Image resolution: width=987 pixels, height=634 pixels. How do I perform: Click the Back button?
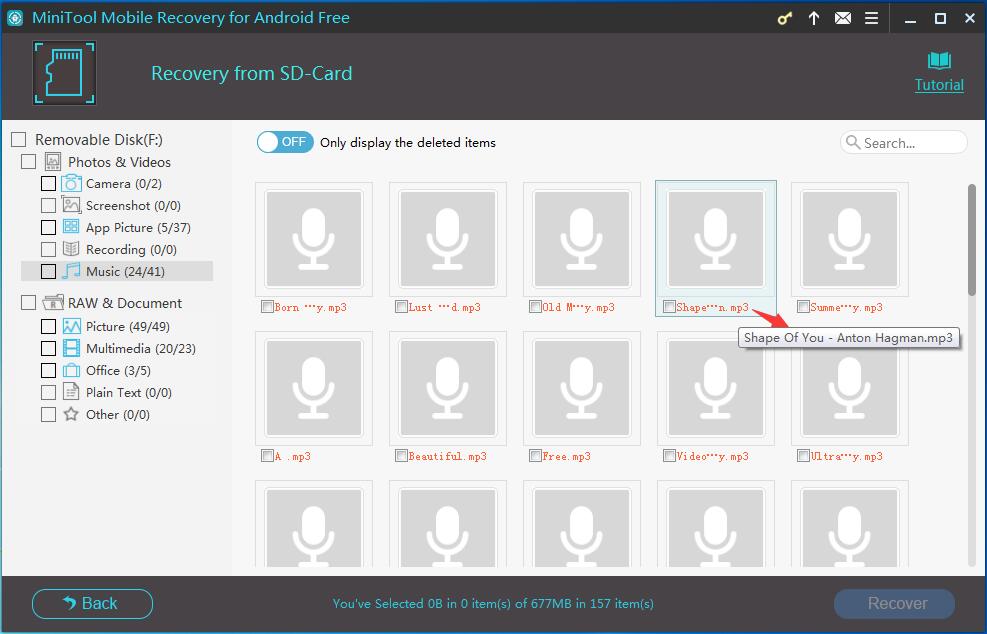tap(92, 603)
